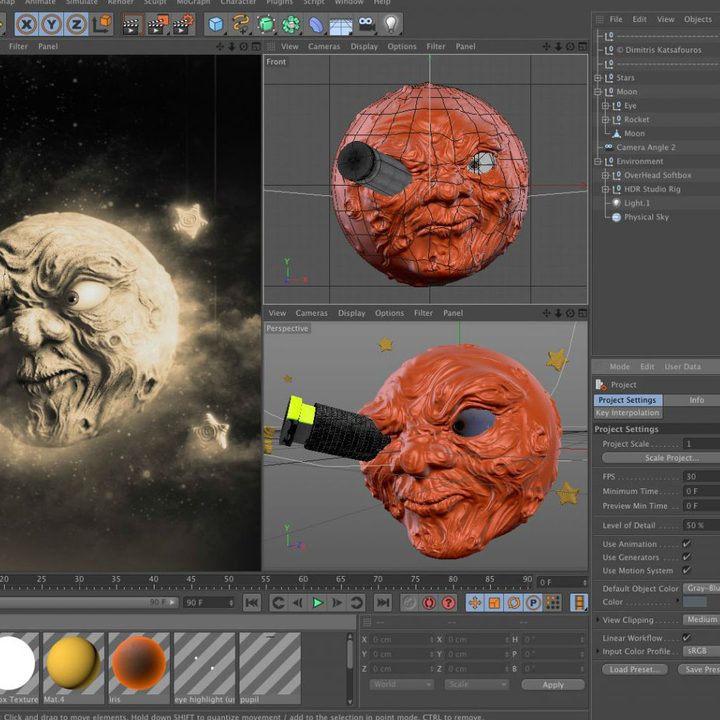Toggle the Z axis lock
Viewport: 720px width, 720px height.
click(76, 24)
